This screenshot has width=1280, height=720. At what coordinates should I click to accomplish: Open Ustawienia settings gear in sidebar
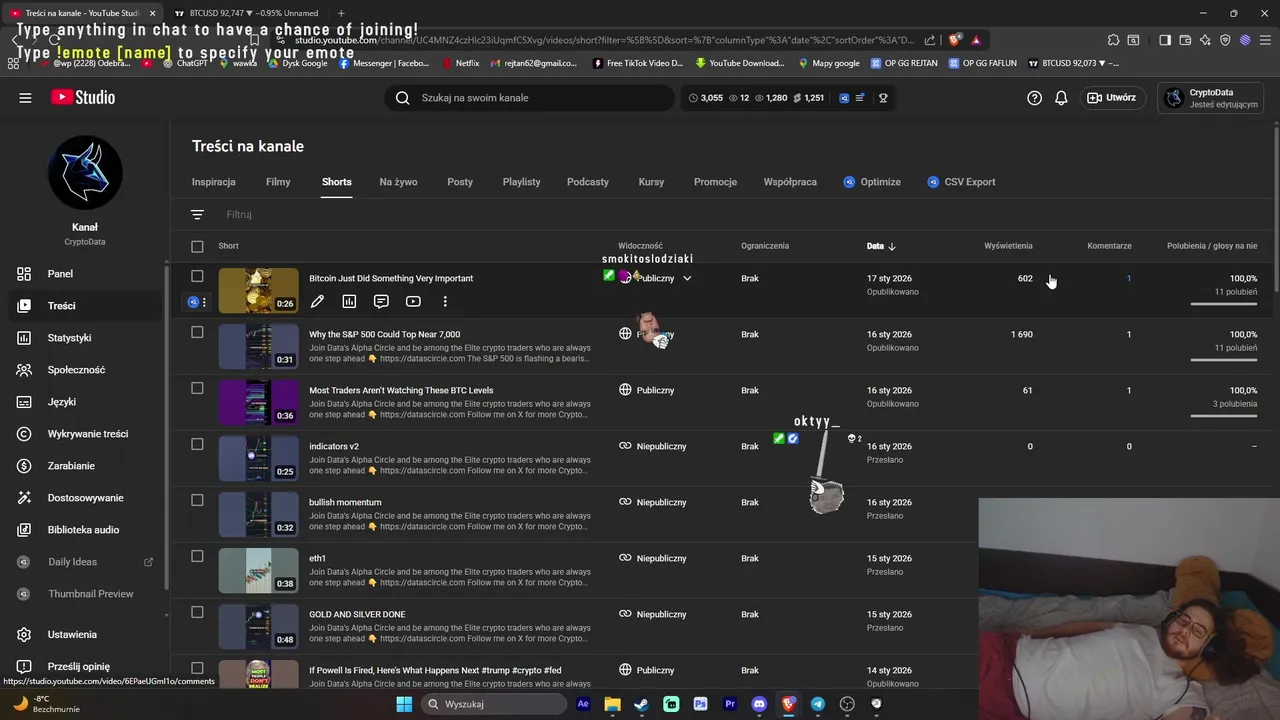[x=84, y=635]
